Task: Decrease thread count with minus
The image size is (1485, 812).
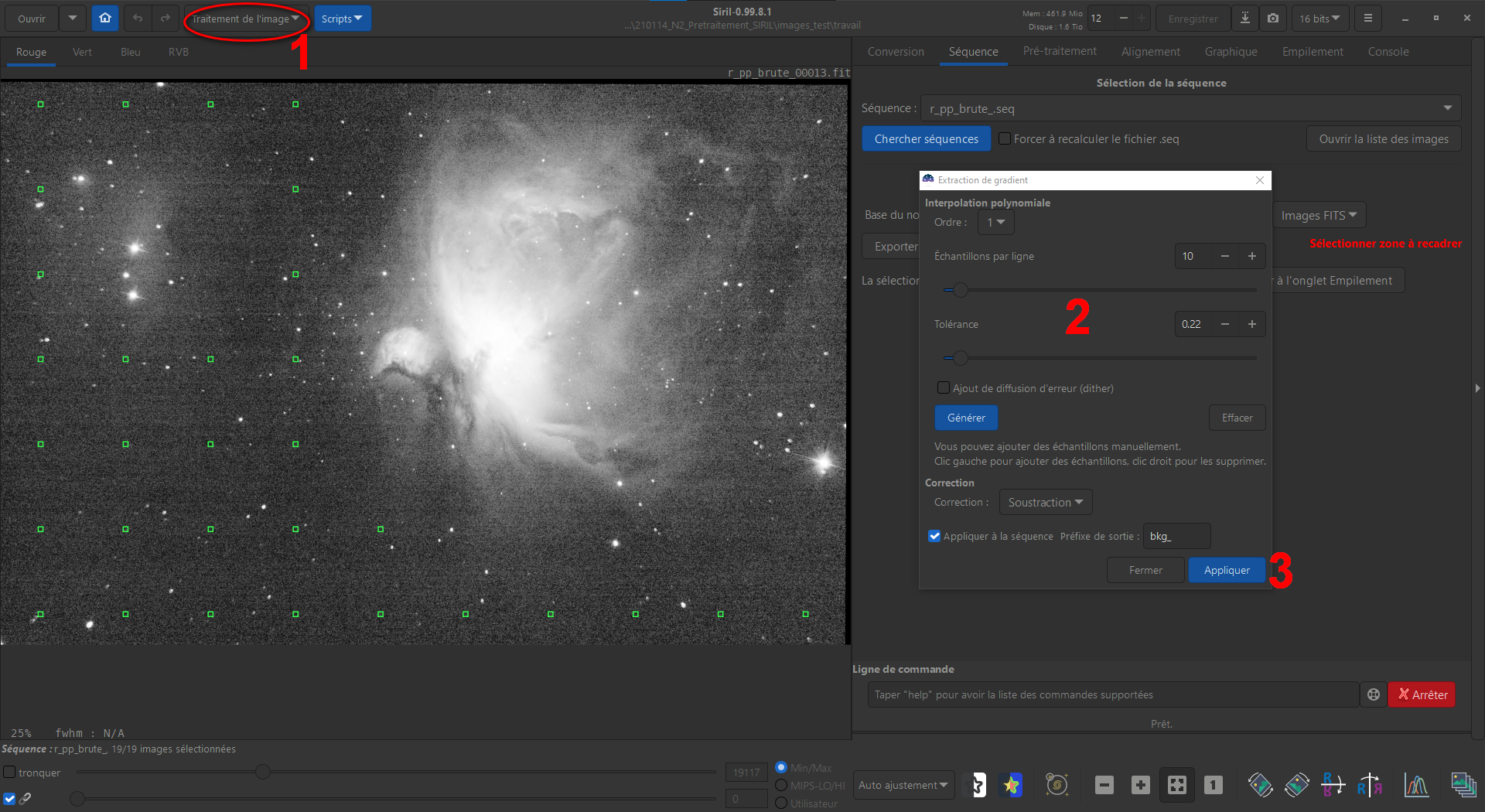Action: [1123, 19]
